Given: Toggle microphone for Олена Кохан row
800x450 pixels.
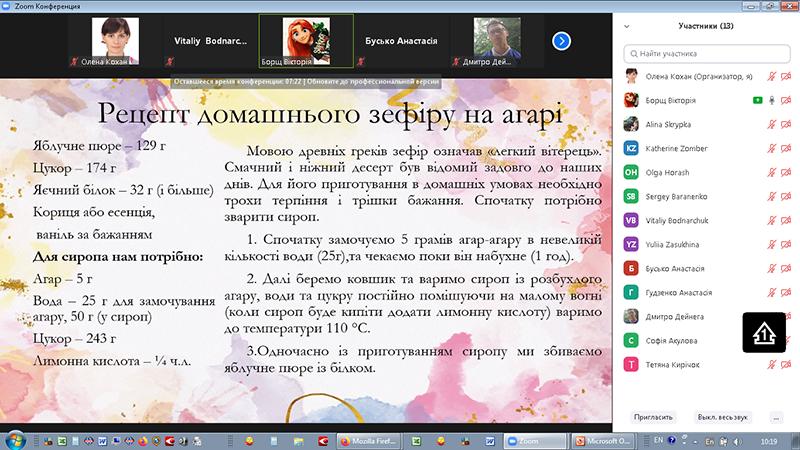Looking at the screenshot, I should click(771, 77).
